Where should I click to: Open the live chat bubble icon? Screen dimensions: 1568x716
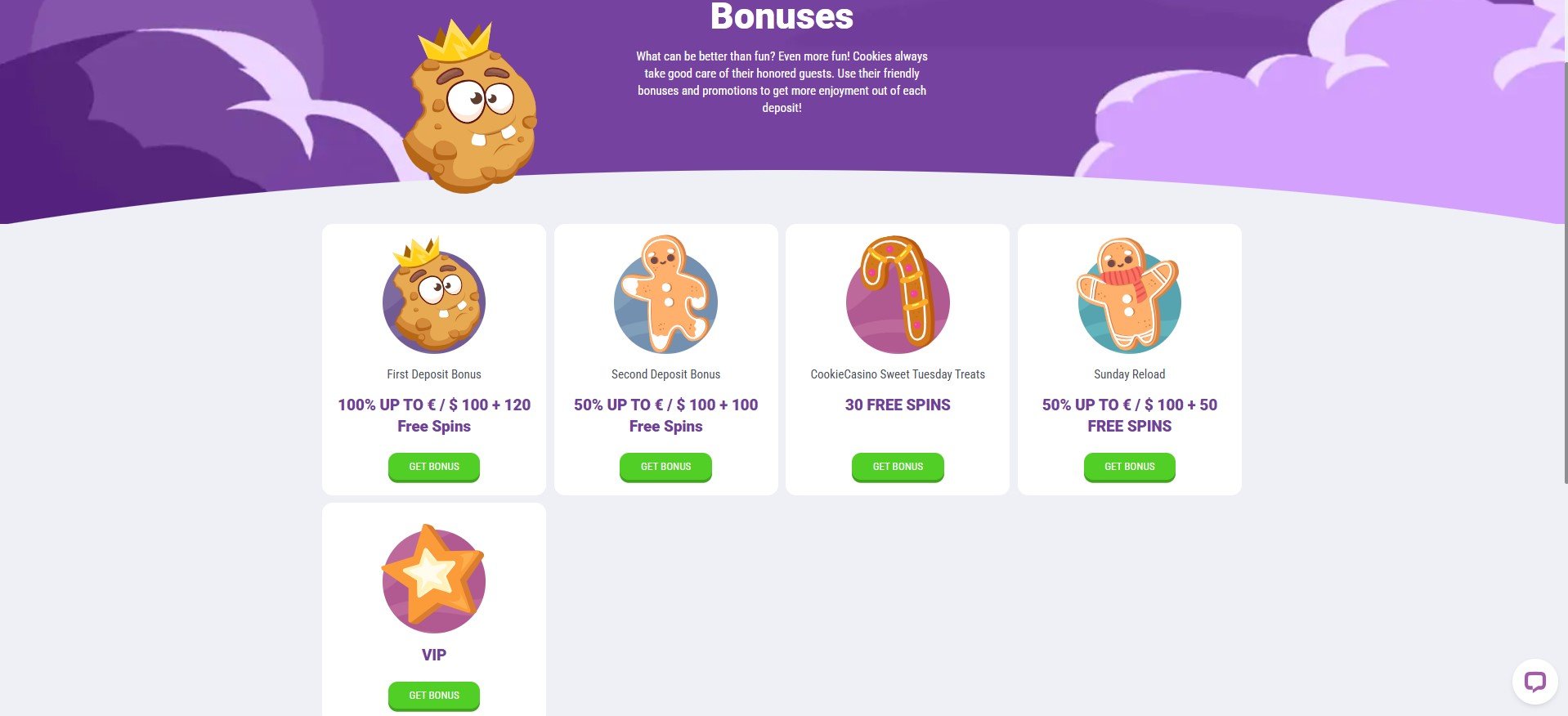(x=1534, y=682)
